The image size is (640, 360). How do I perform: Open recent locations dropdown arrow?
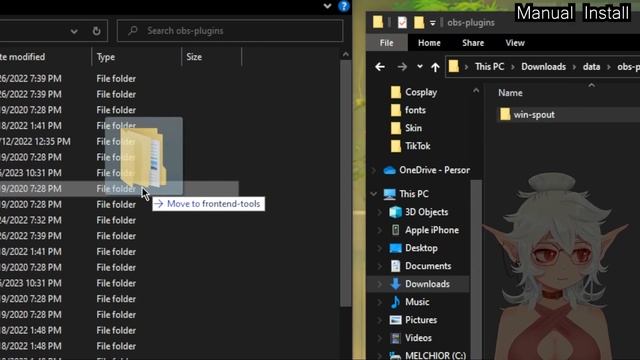420,67
